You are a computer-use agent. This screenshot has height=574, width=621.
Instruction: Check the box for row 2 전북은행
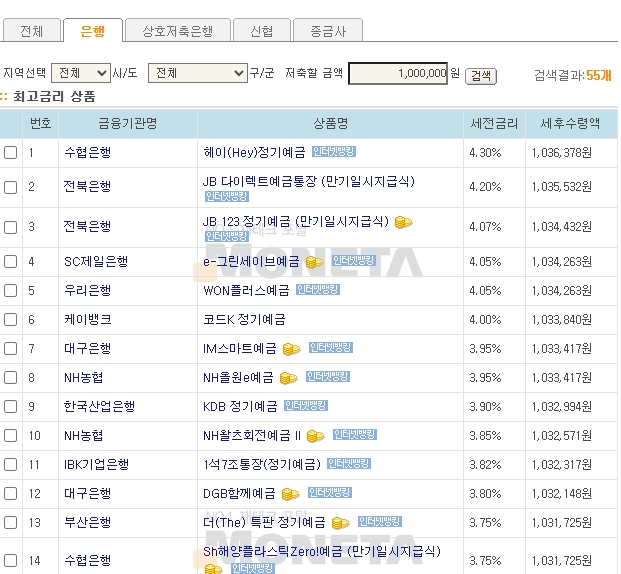11,187
